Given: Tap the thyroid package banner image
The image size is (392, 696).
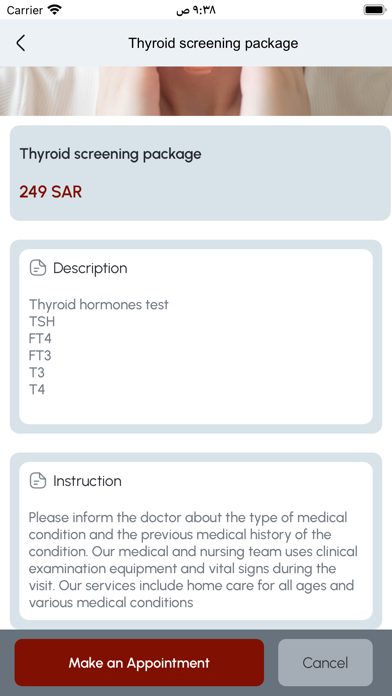Looking at the screenshot, I should (196, 91).
